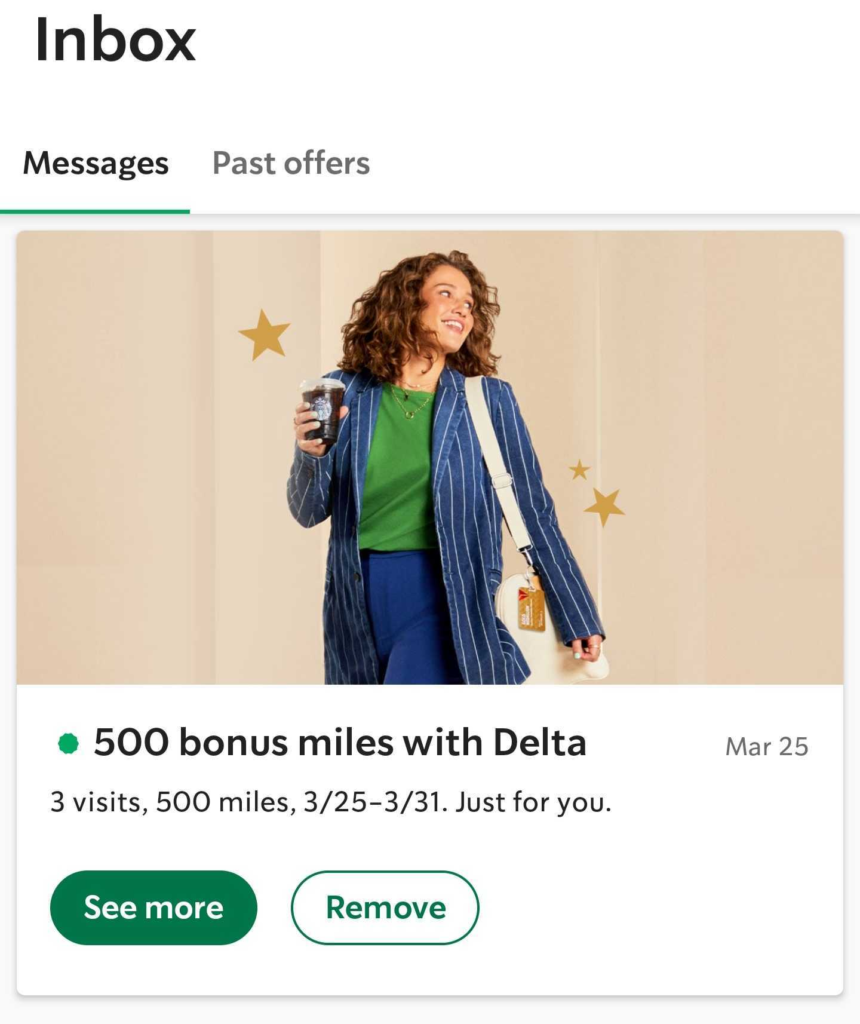Tap the smallest gold star in the photo
The height and width of the screenshot is (1024, 860).
click(579, 469)
